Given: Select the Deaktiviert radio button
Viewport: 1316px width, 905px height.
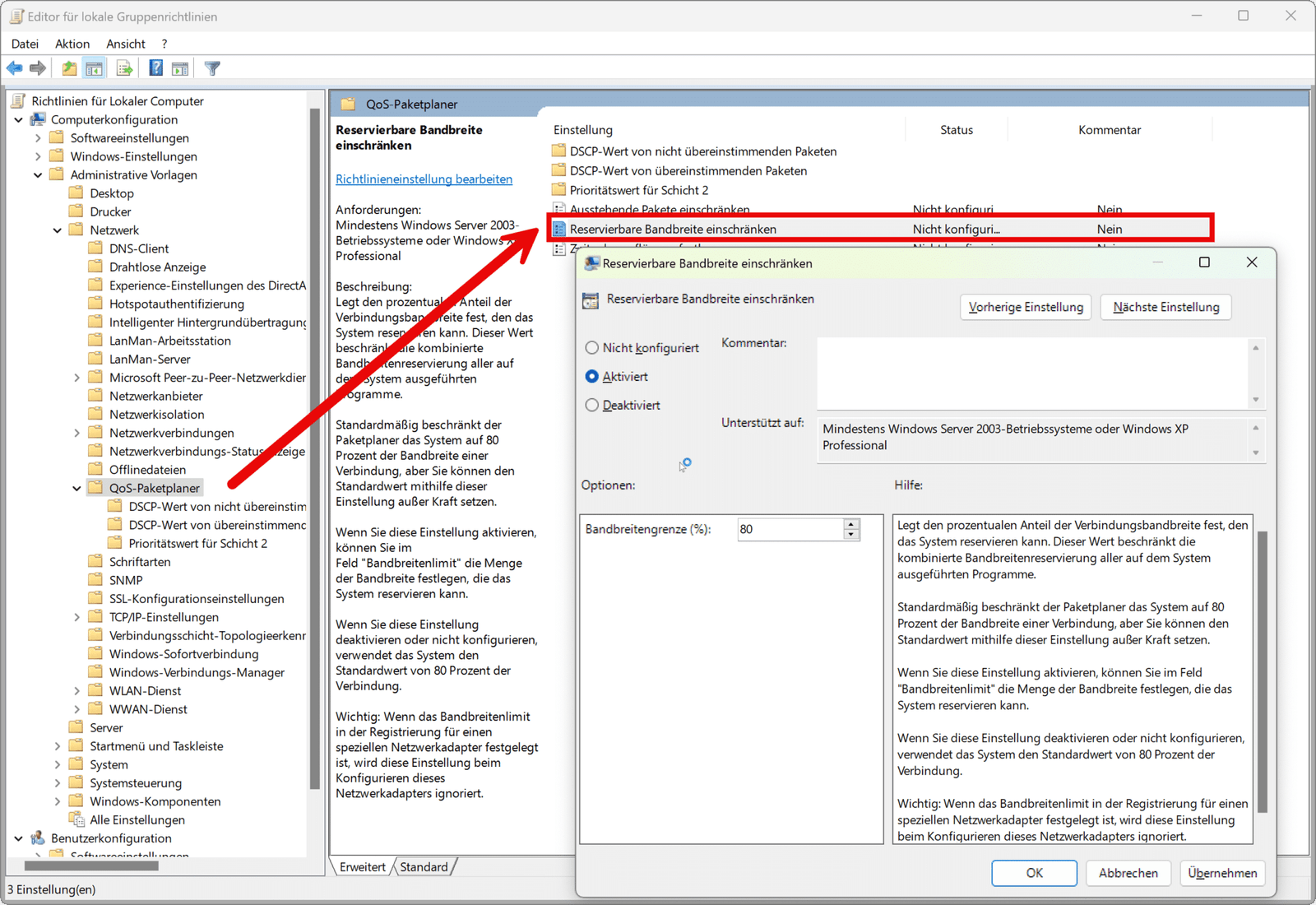Looking at the screenshot, I should (x=592, y=405).
